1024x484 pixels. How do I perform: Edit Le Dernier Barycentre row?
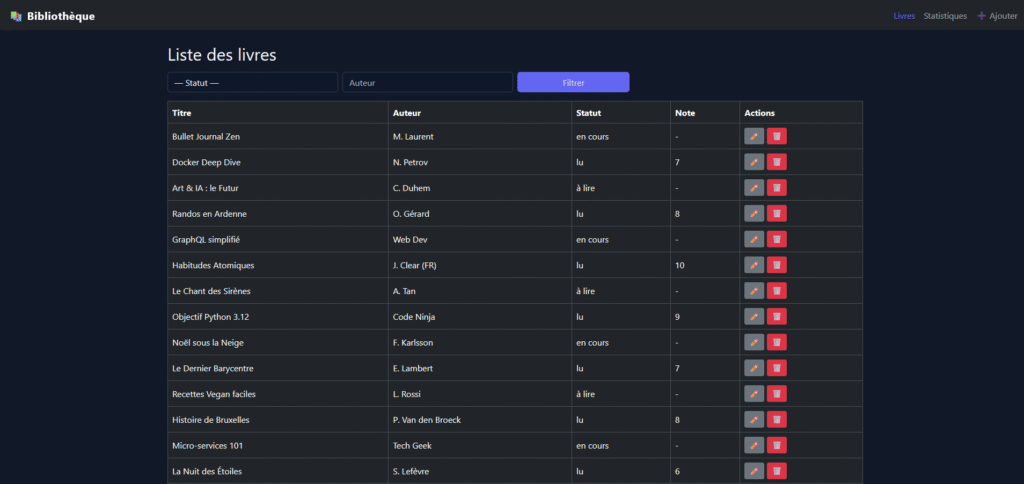(754, 368)
